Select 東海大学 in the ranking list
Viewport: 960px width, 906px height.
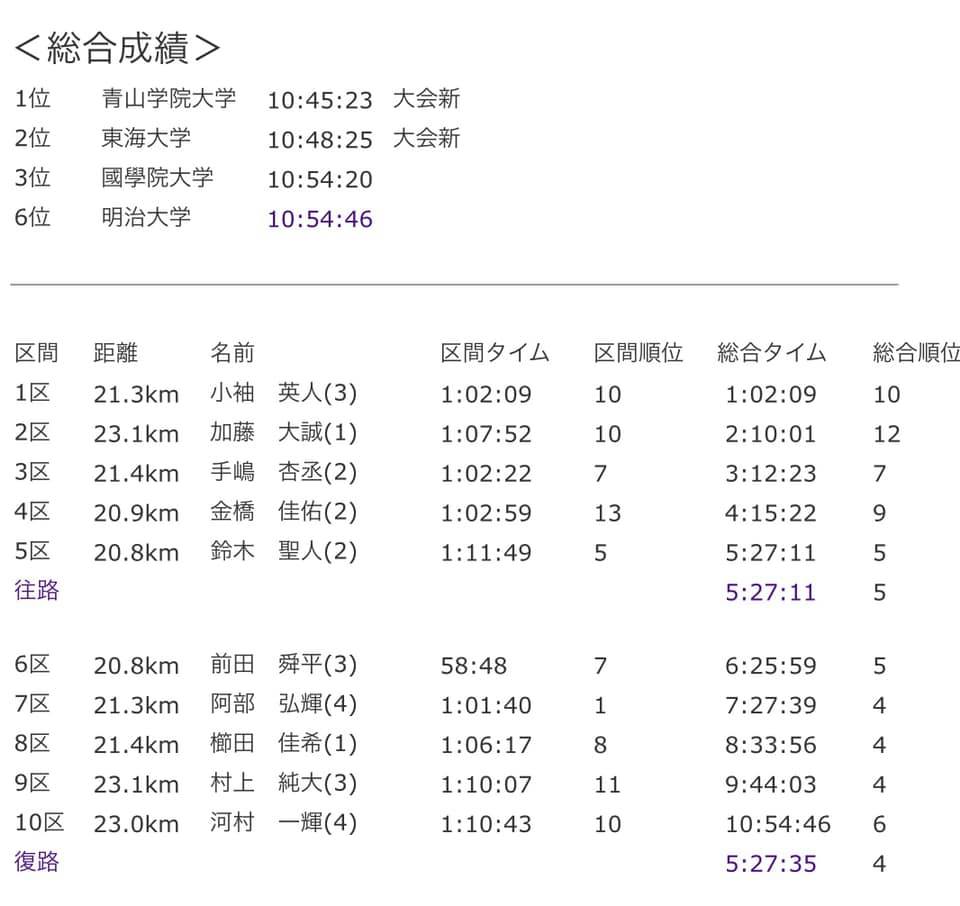[x=146, y=138]
